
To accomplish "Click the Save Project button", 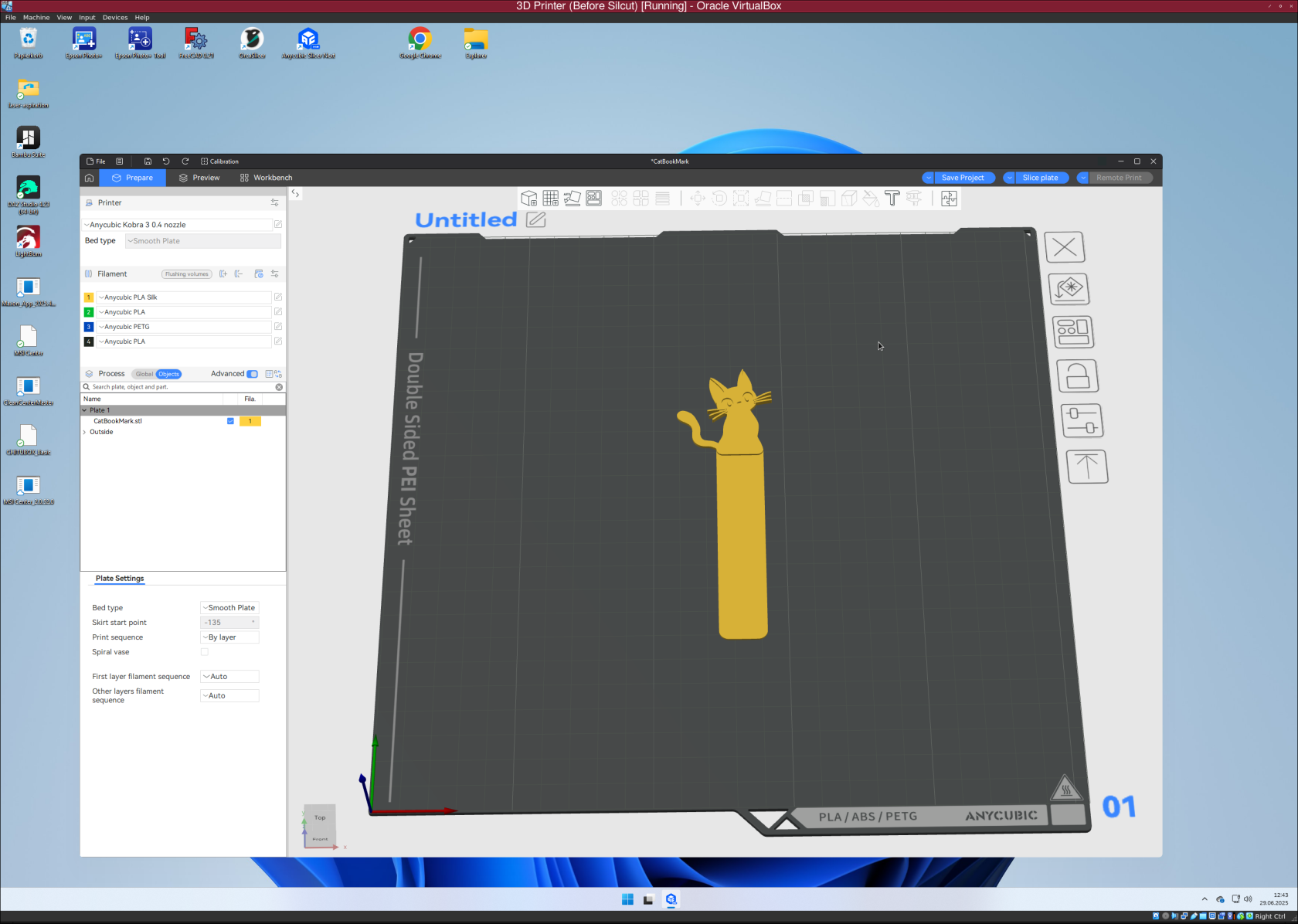I will tap(963, 178).
